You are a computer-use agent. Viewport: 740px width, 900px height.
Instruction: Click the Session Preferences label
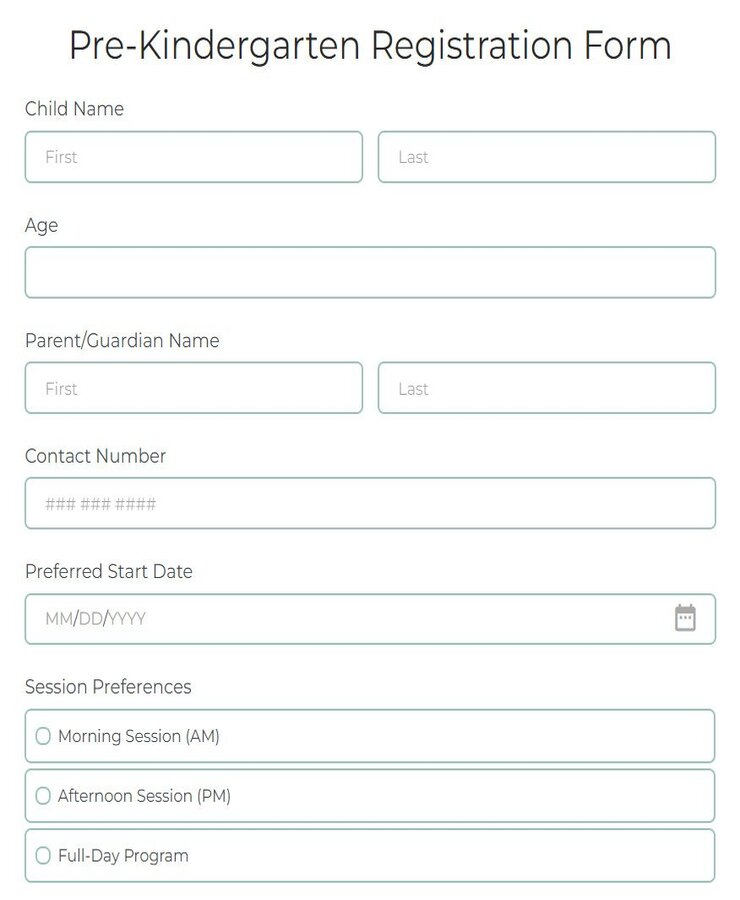(108, 687)
